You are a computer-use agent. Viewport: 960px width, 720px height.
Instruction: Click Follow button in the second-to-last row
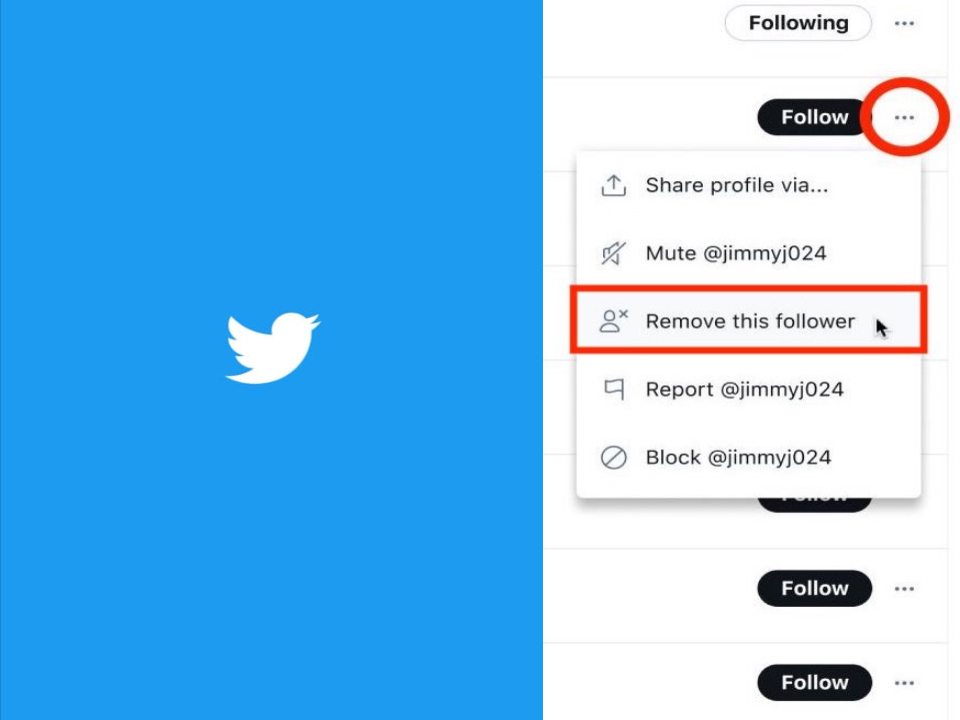click(814, 588)
